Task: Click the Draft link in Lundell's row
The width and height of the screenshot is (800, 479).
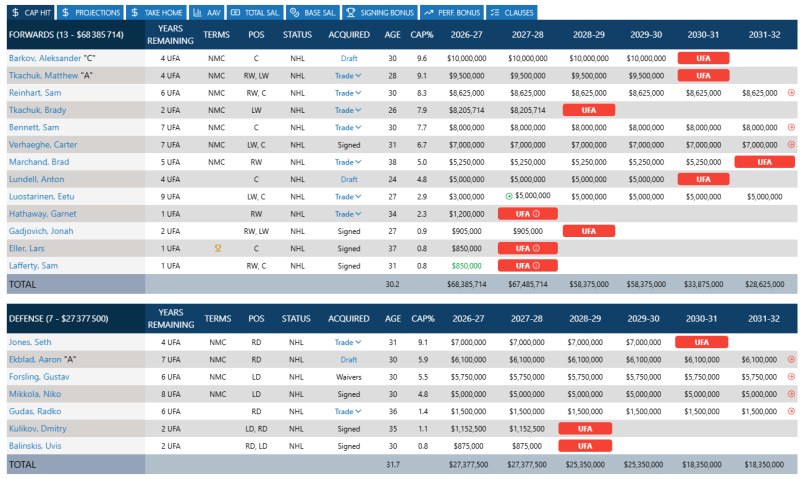Action: (x=349, y=180)
